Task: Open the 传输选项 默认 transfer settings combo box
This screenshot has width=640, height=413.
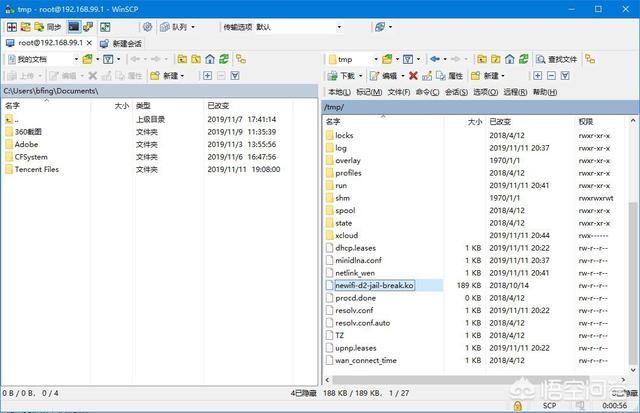Action: coord(282,27)
